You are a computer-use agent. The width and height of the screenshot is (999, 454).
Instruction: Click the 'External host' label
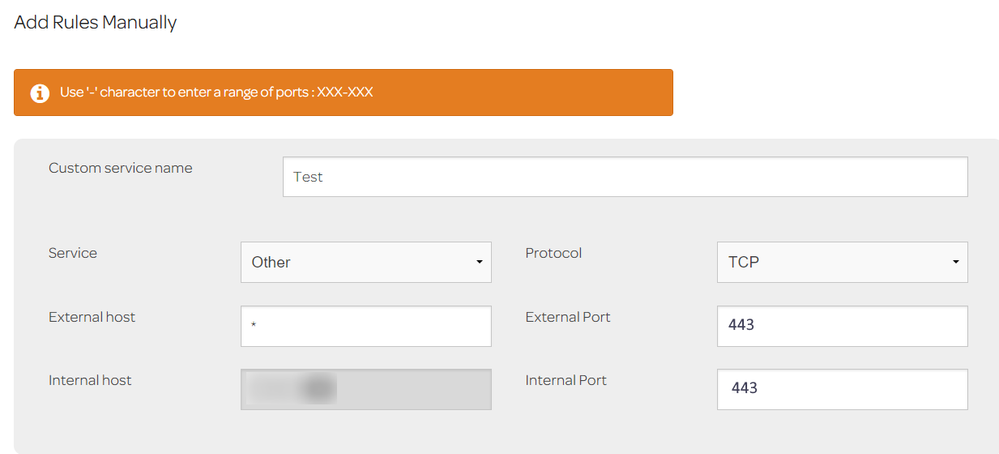92,317
